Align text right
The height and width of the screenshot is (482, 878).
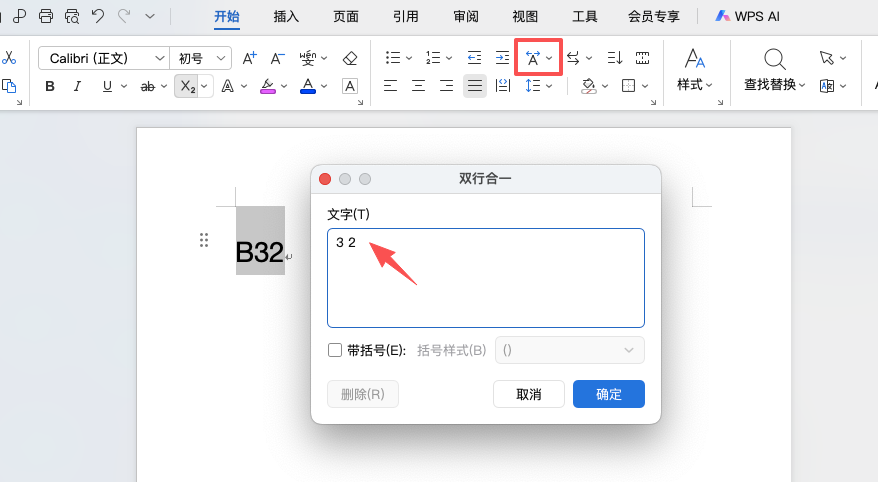click(446, 86)
